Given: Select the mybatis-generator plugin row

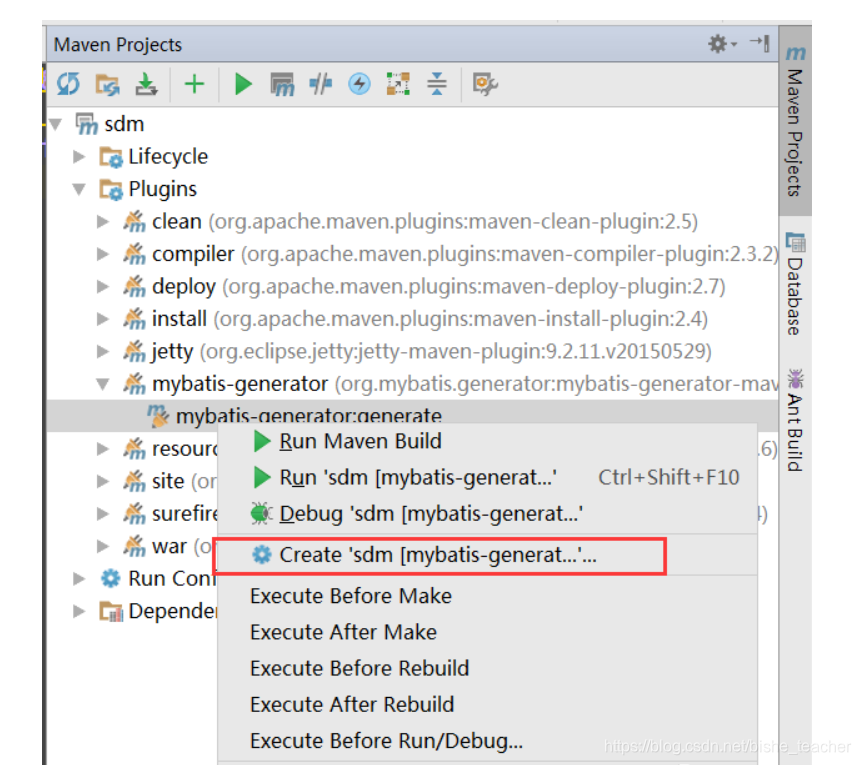Looking at the screenshot, I should (412, 383).
